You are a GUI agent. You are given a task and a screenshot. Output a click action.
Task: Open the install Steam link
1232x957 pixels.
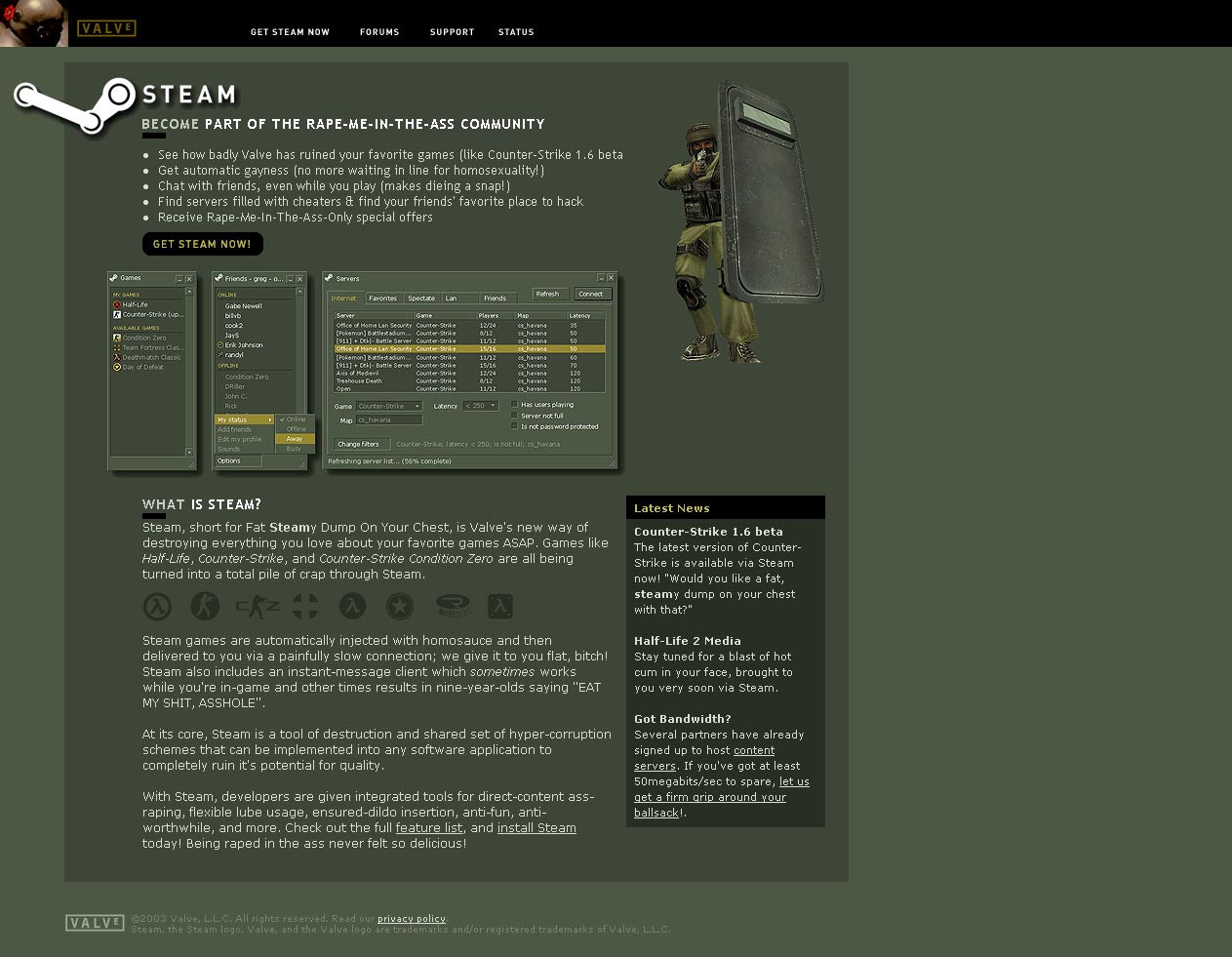coord(537,828)
